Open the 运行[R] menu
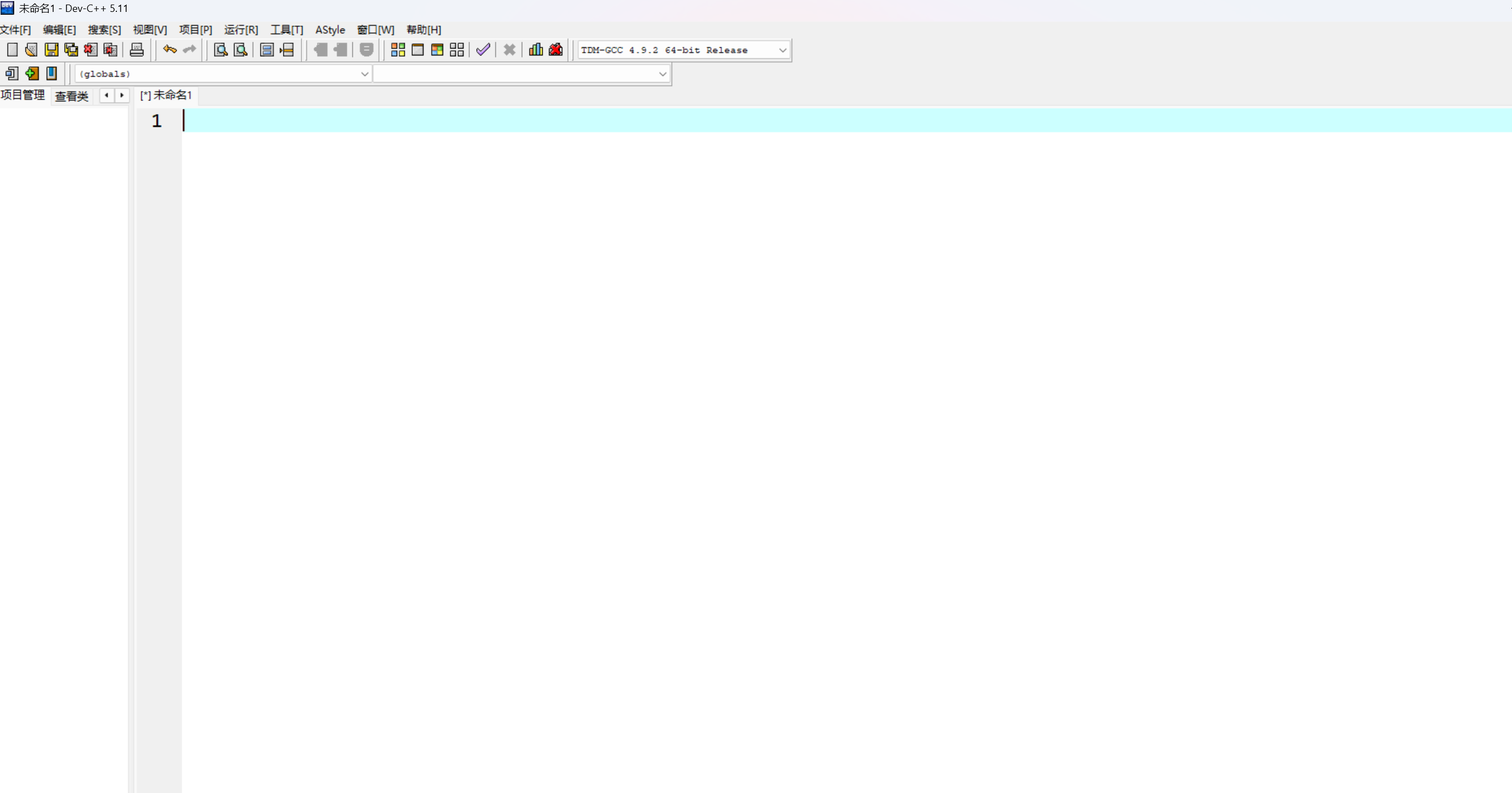Image resolution: width=1512 pixels, height=793 pixels. point(241,30)
